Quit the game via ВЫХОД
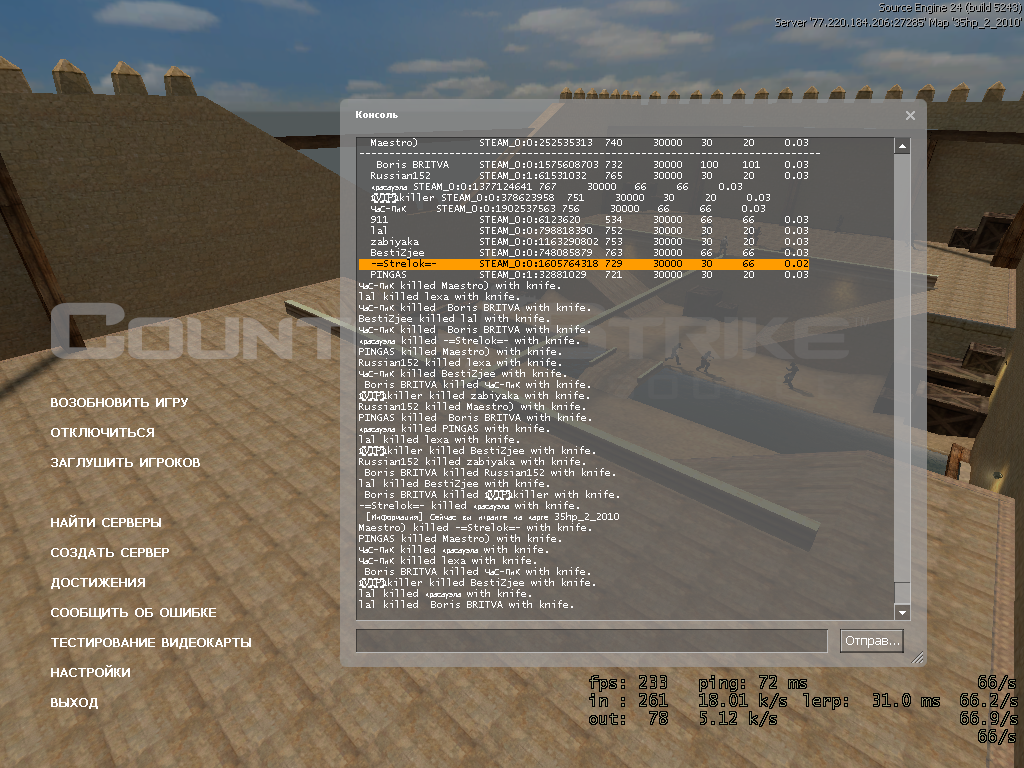The height and width of the screenshot is (768, 1024). tap(74, 703)
